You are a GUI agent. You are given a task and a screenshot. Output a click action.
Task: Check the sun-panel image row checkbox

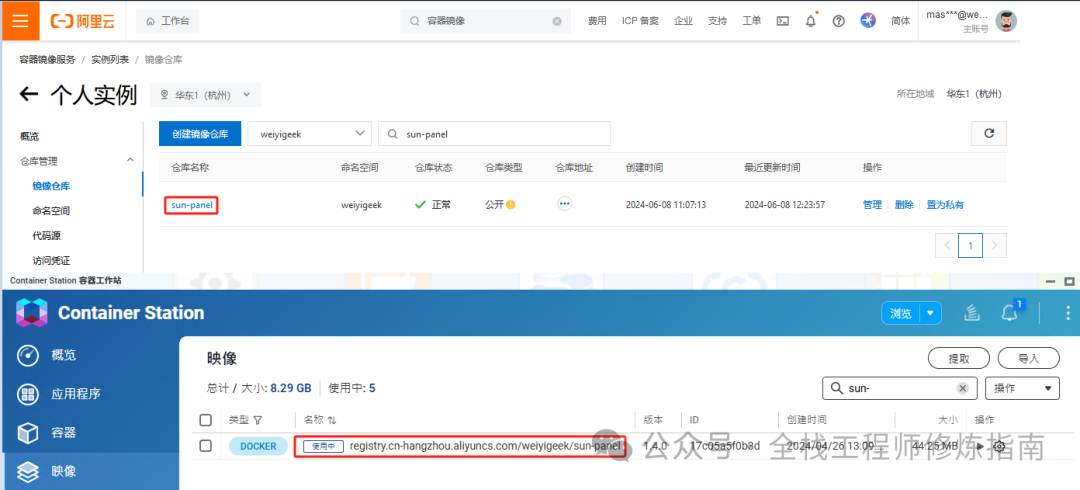pyautogui.click(x=205, y=446)
